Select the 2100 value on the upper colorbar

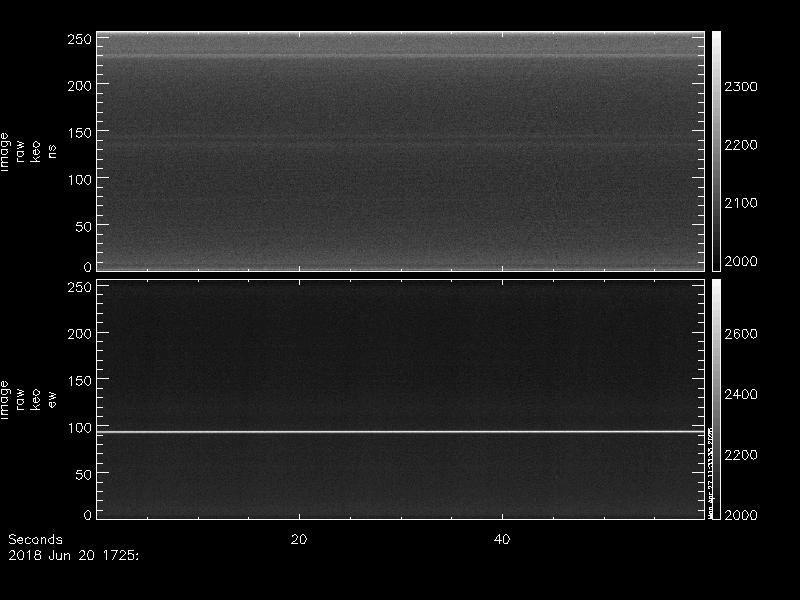(x=741, y=203)
